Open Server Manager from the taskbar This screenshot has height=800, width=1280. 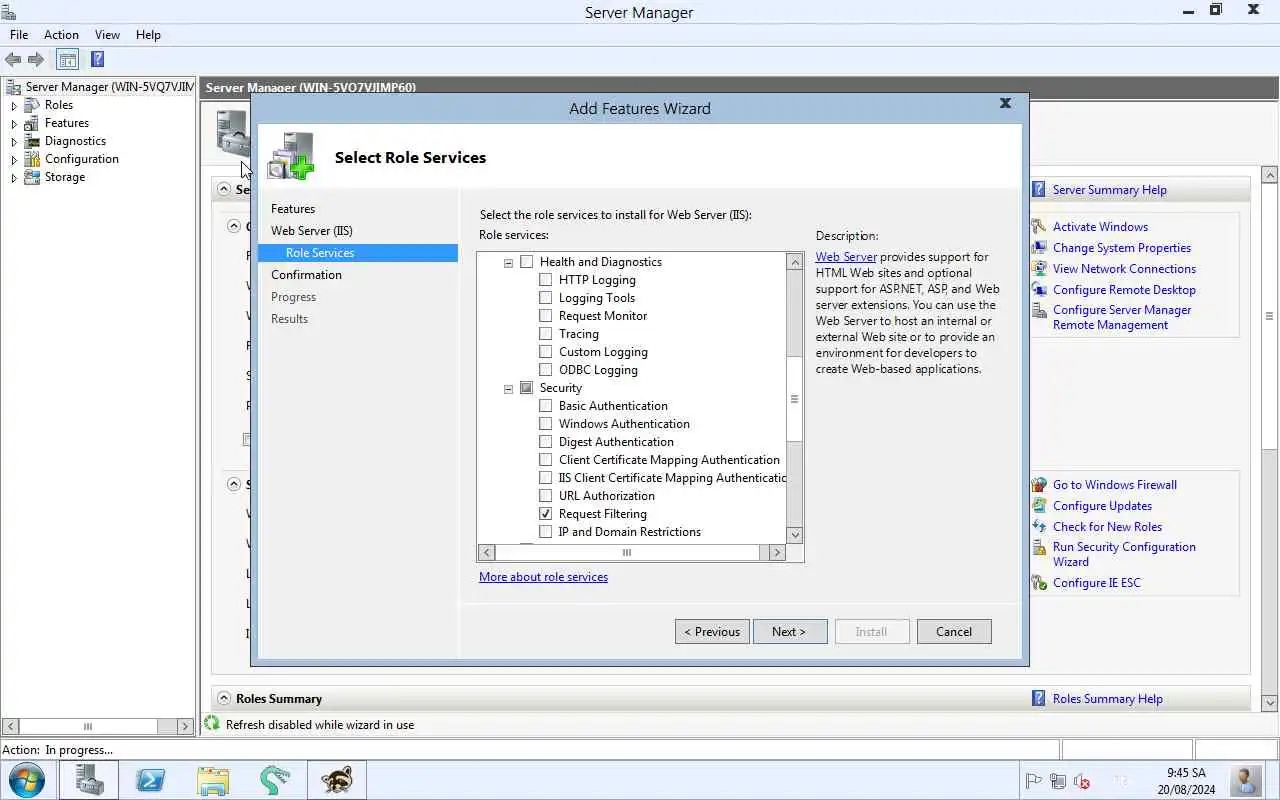[x=89, y=780]
